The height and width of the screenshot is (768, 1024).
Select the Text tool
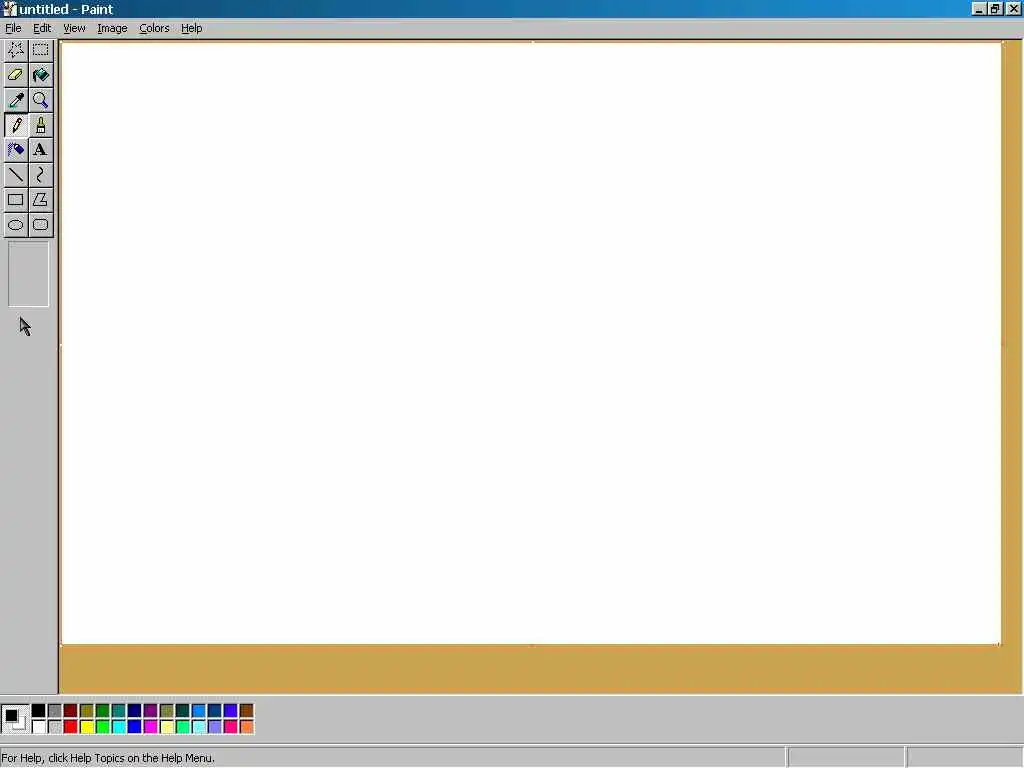[40, 150]
